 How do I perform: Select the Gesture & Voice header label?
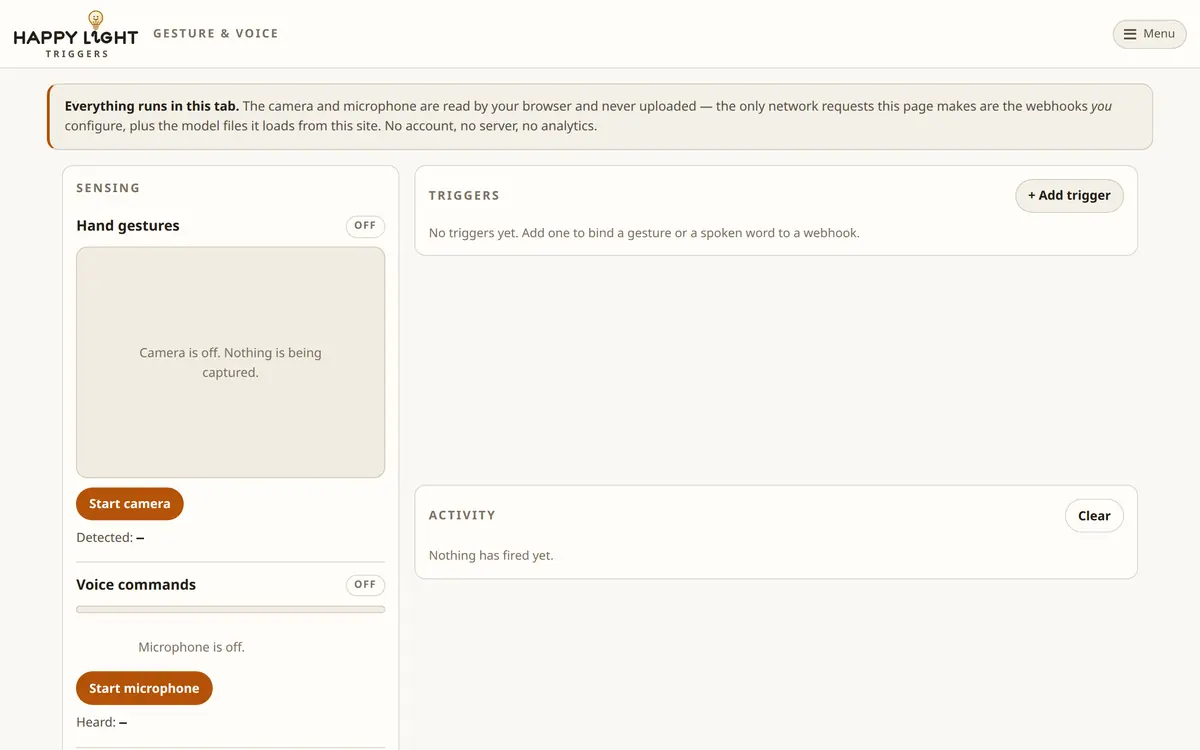pyautogui.click(x=216, y=34)
